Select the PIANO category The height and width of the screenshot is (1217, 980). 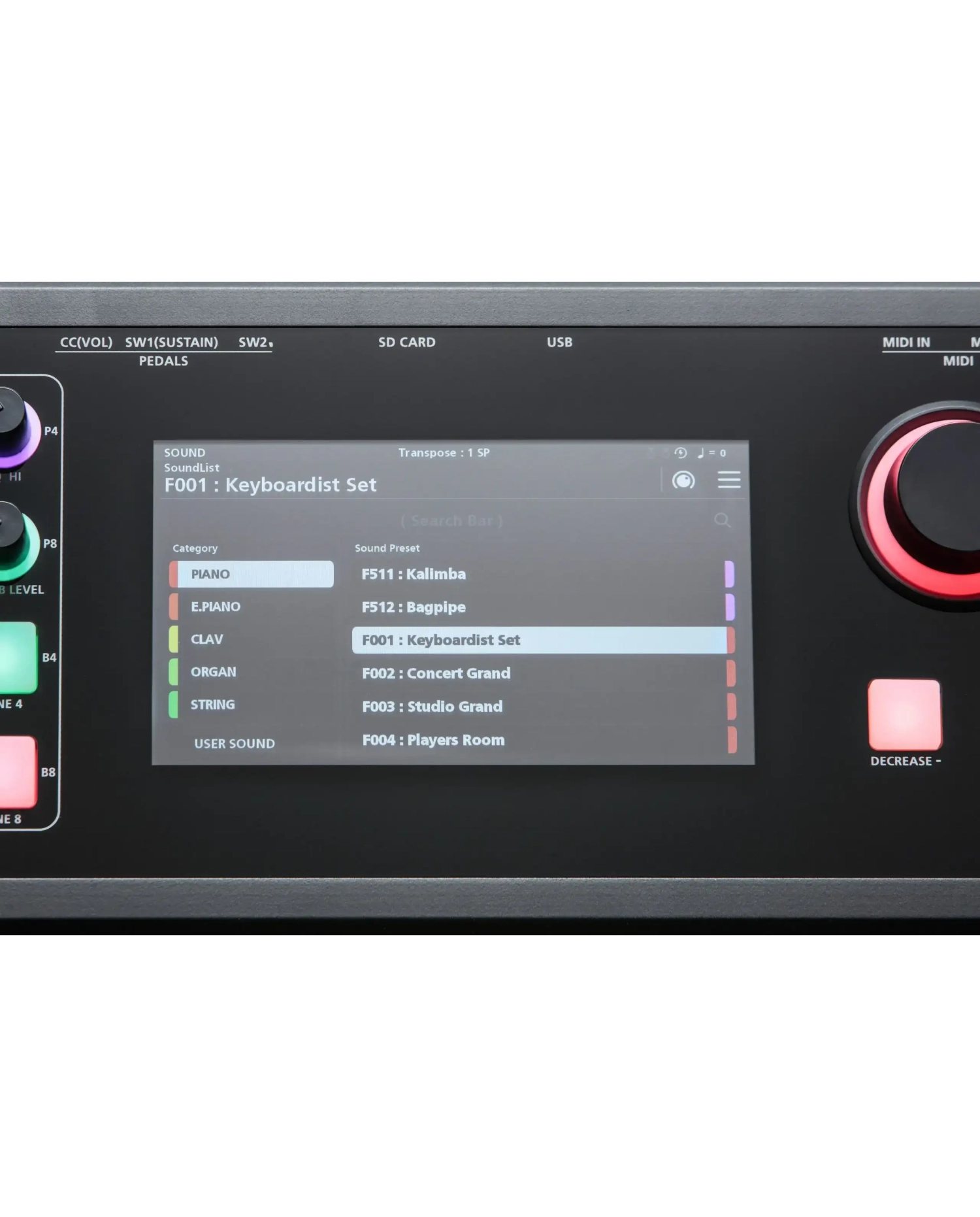252,574
